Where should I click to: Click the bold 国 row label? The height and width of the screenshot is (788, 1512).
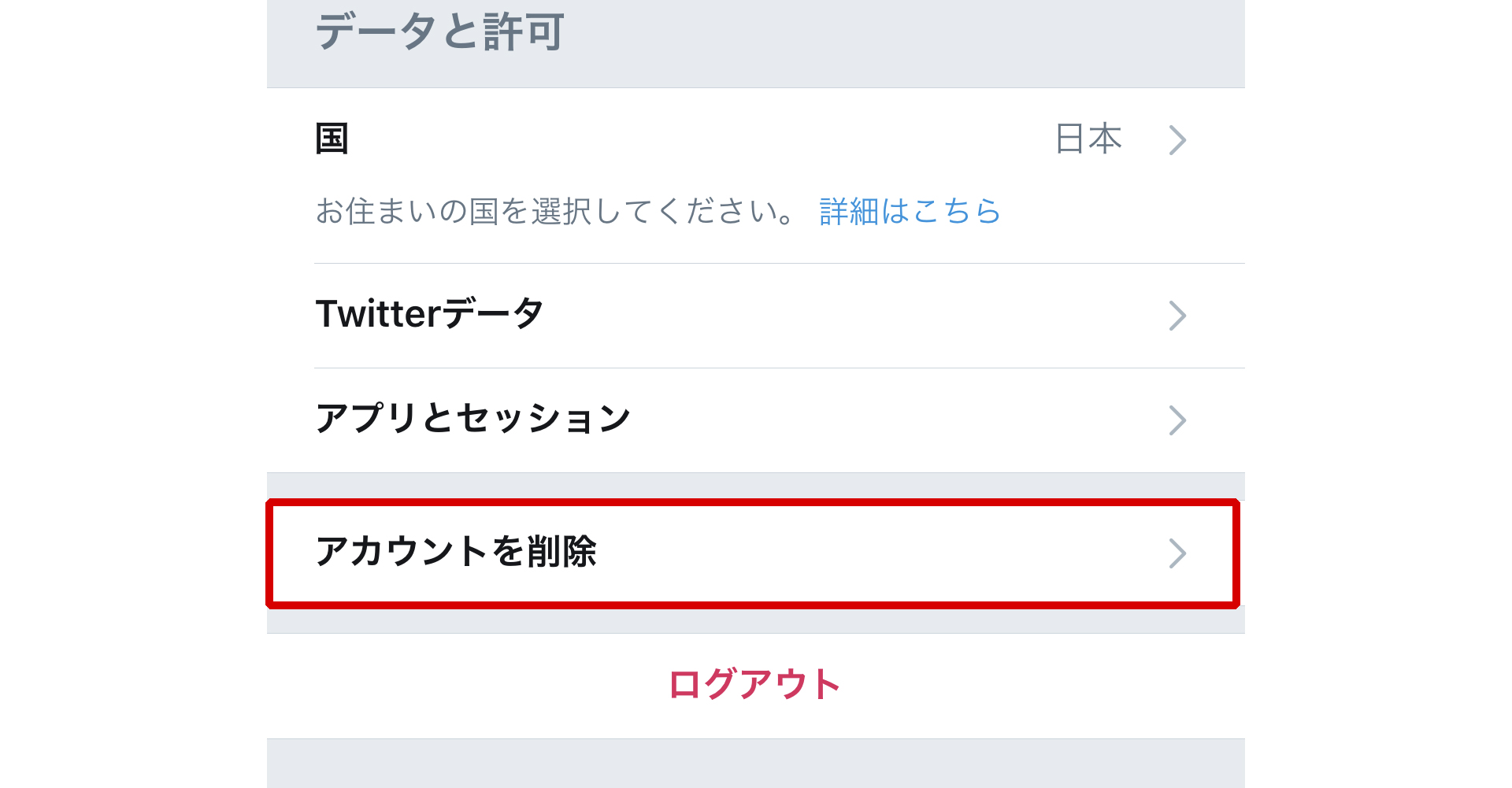332,139
